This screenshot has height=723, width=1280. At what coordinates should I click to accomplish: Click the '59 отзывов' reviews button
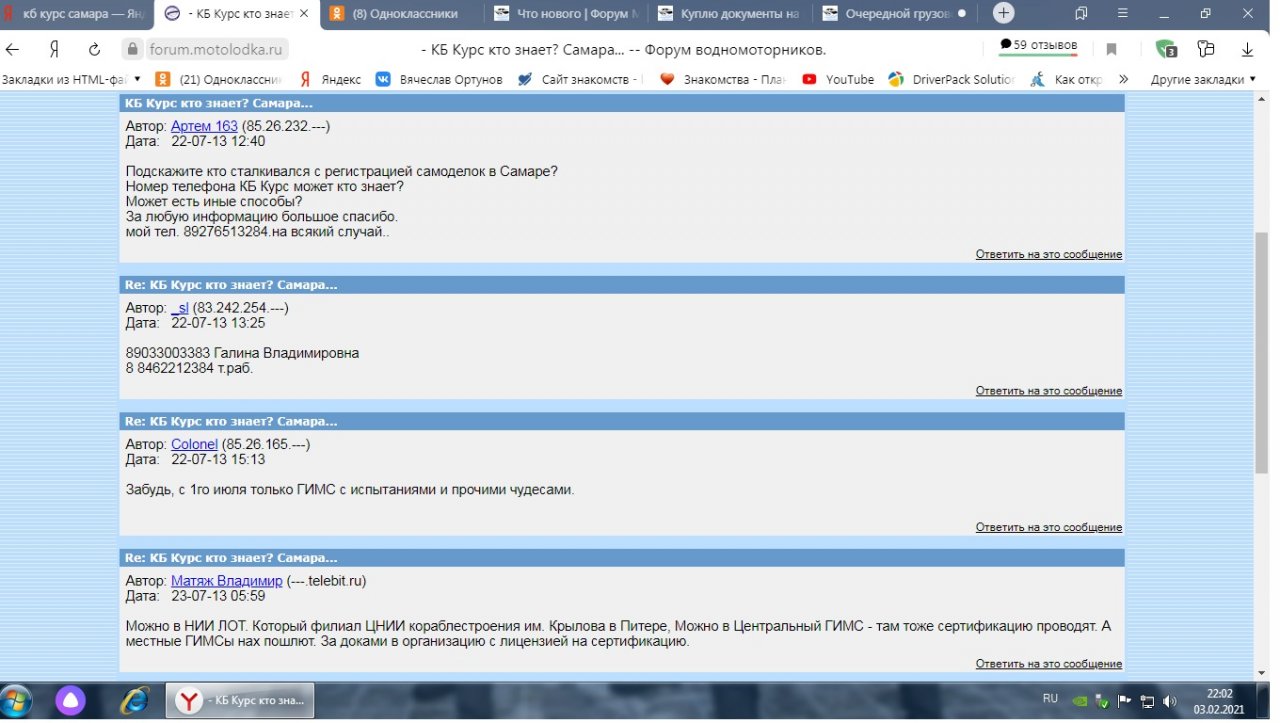[1038, 46]
